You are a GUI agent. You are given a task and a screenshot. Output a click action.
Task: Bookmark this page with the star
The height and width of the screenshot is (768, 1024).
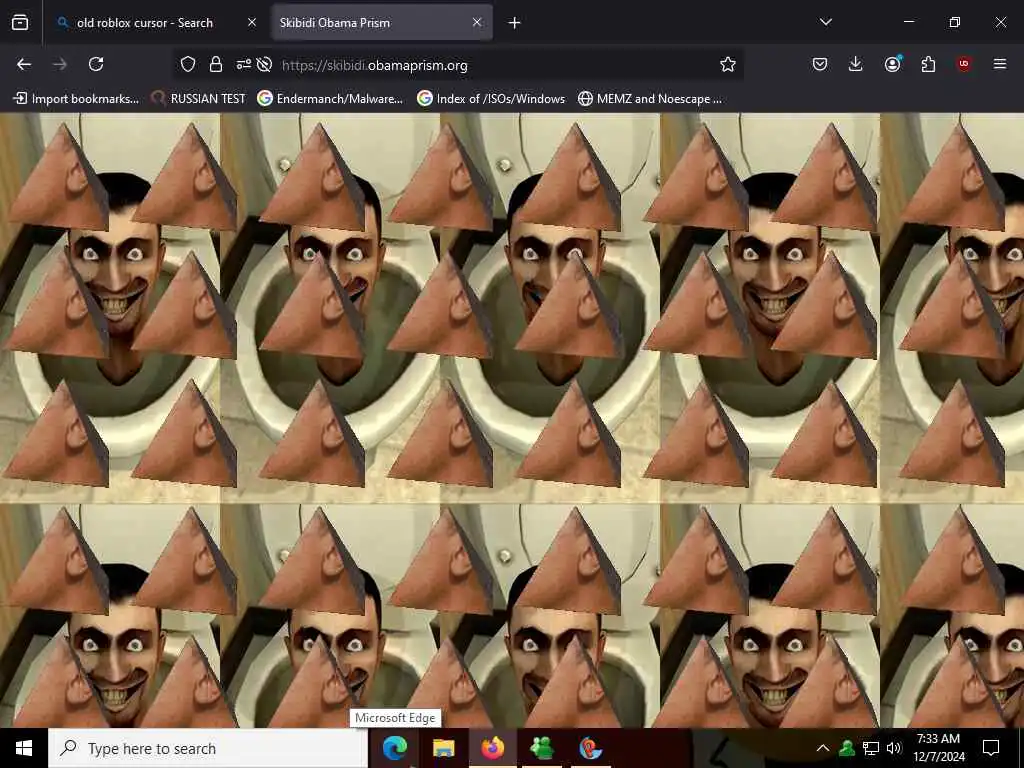[x=728, y=64]
